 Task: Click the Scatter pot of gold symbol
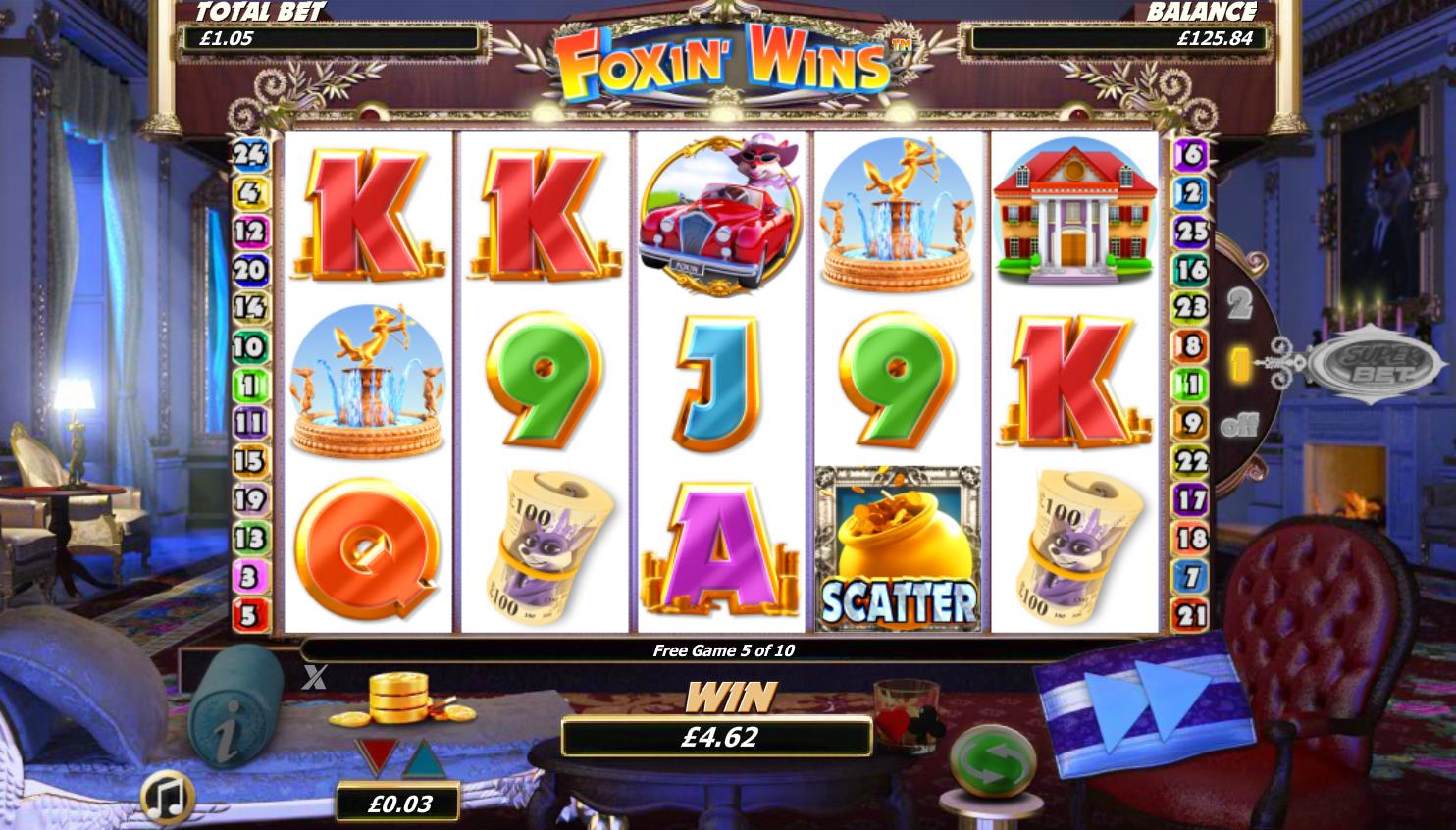pos(898,548)
